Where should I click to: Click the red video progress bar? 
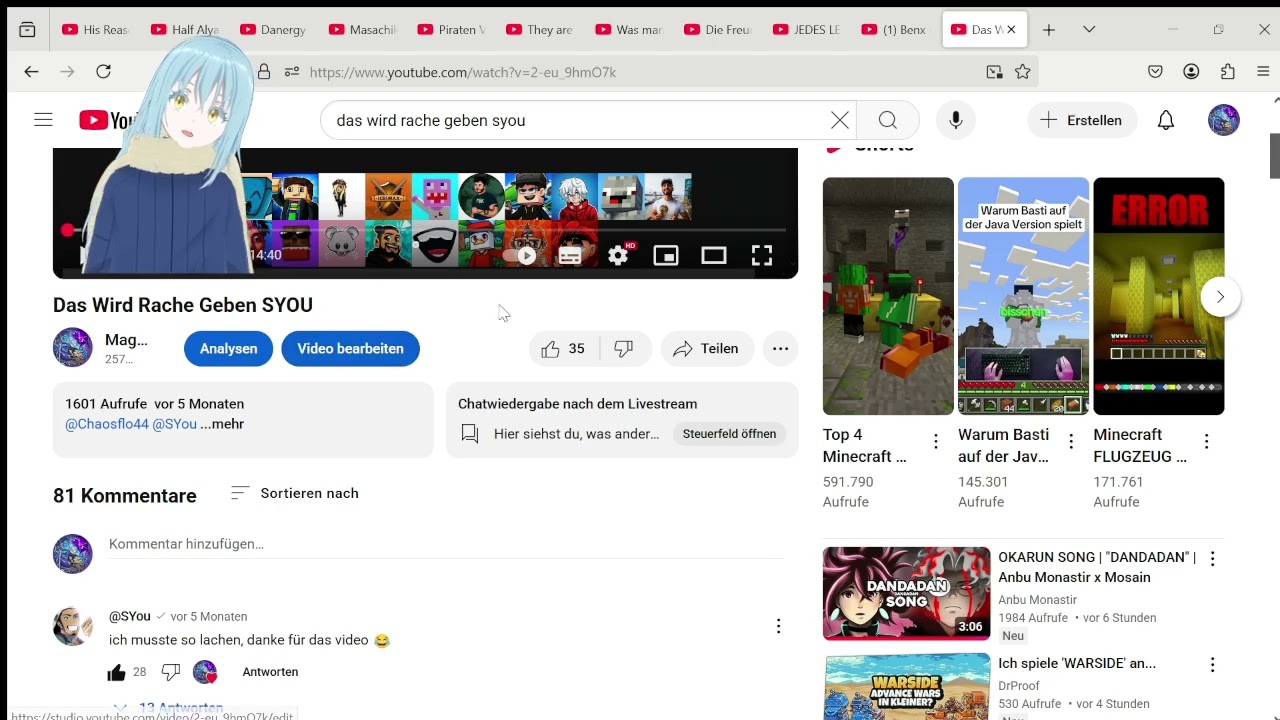pos(425,230)
